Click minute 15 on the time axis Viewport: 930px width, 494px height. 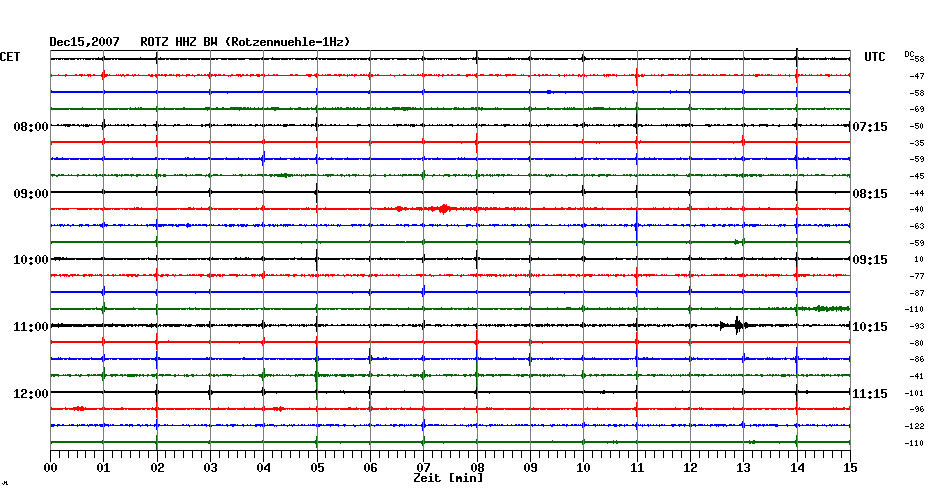tap(850, 468)
